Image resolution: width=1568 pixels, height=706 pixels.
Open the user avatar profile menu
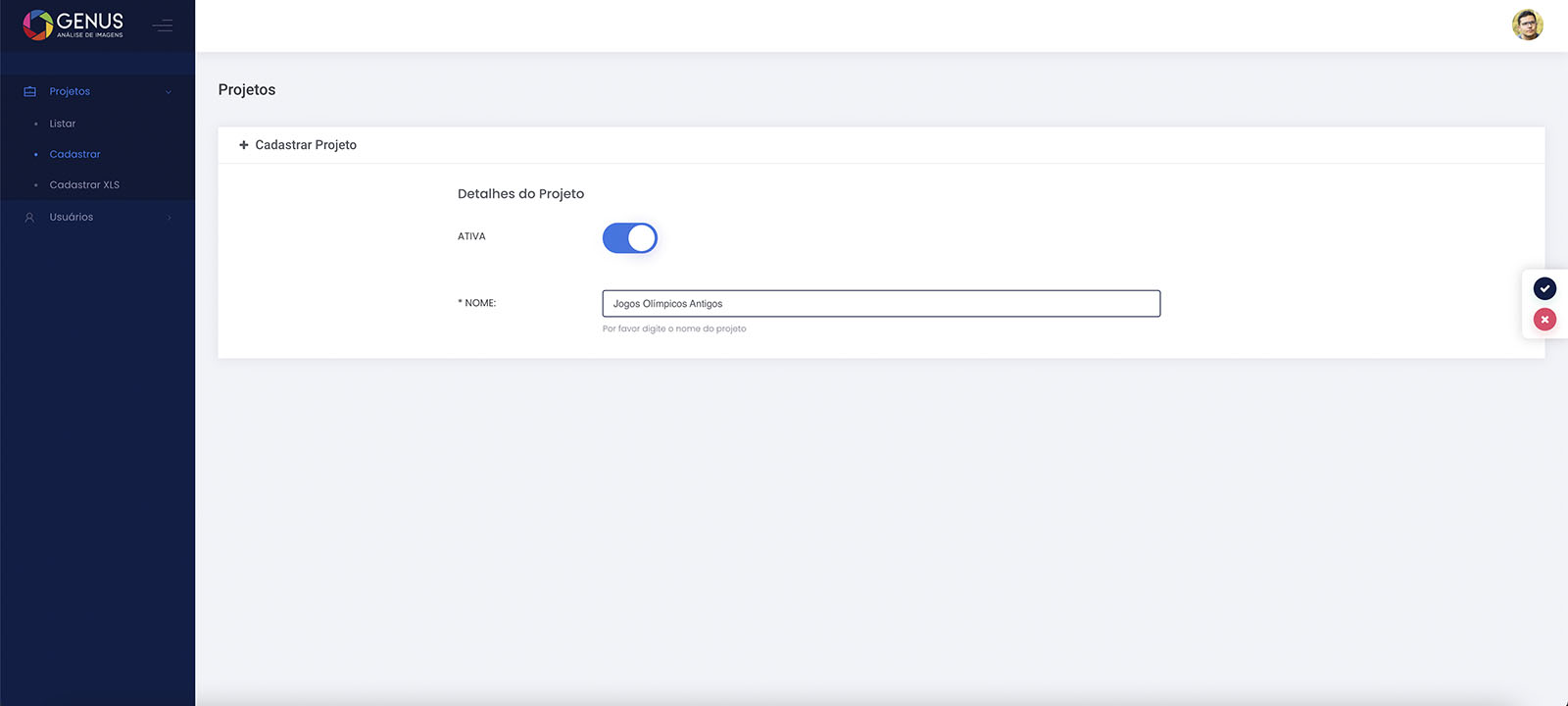click(x=1527, y=25)
